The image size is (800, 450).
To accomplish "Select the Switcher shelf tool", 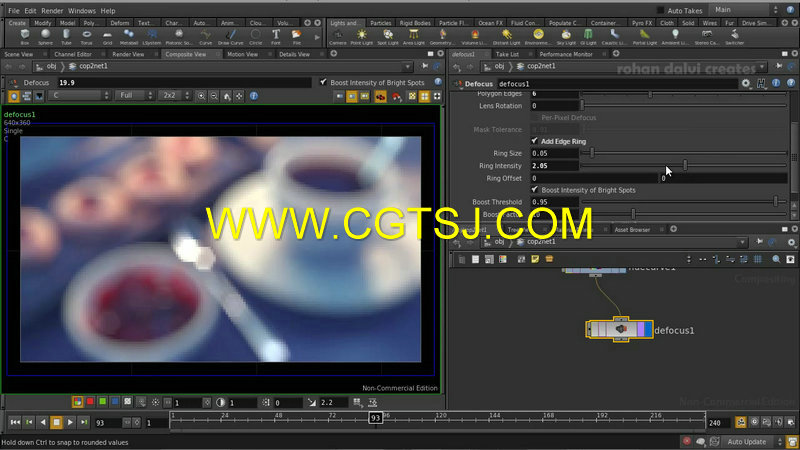I will coord(735,37).
